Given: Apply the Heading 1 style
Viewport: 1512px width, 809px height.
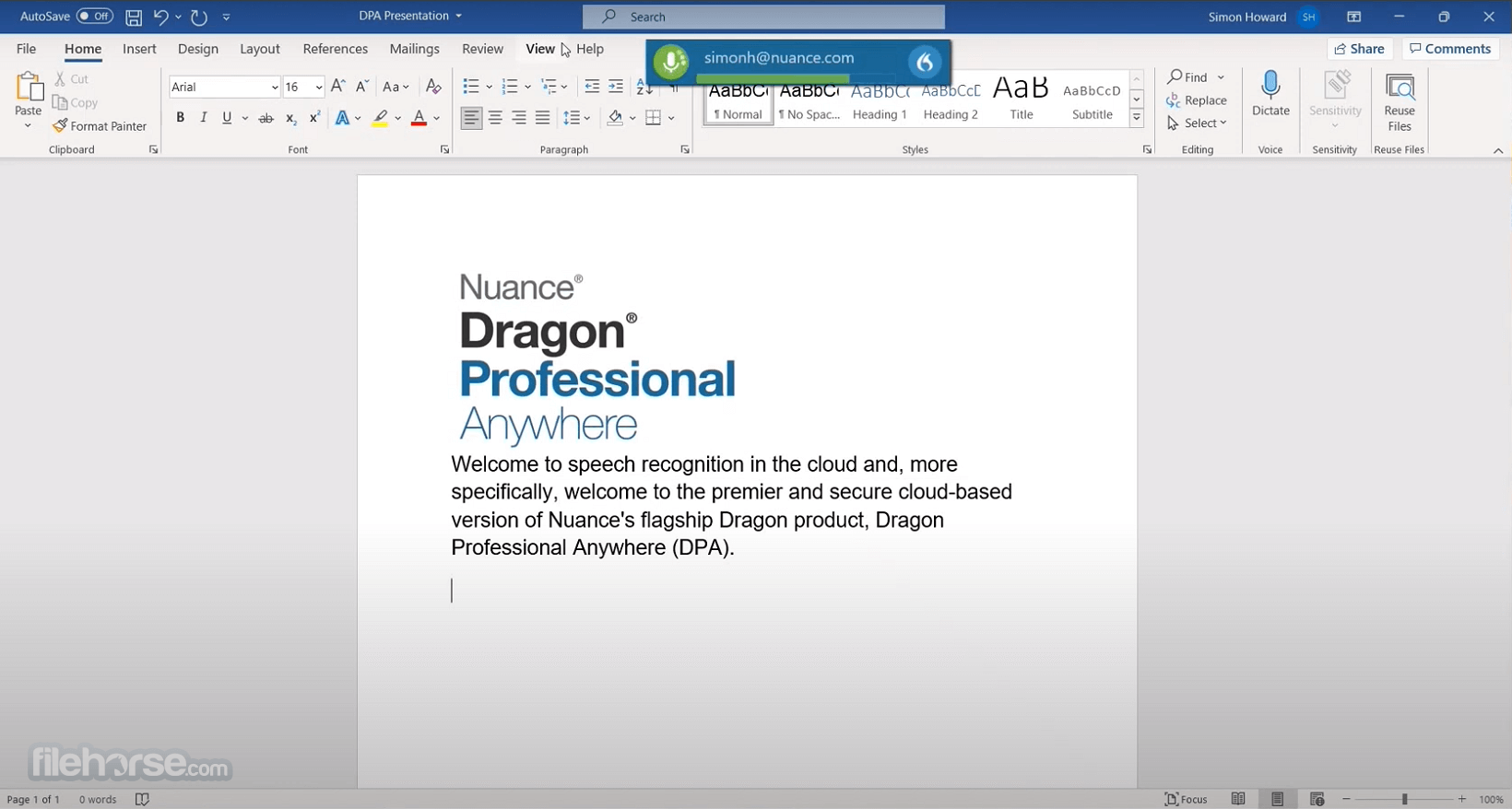Looking at the screenshot, I should [880, 100].
